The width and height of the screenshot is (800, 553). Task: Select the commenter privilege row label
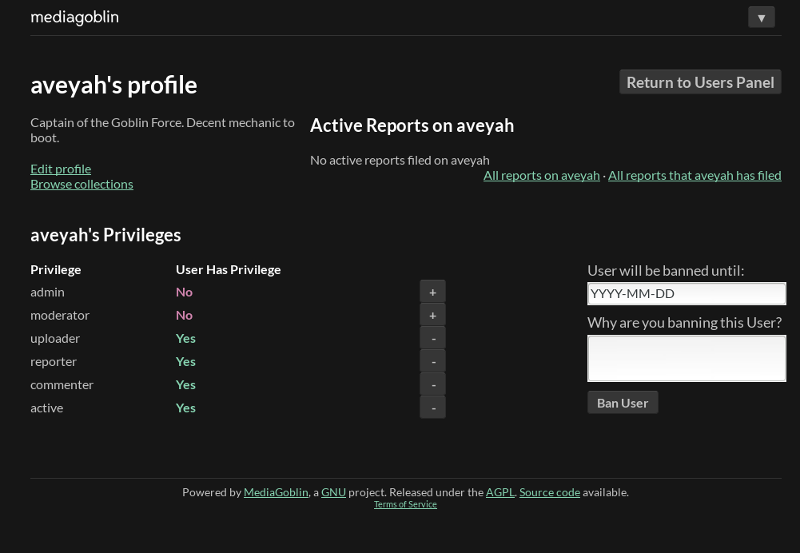pos(62,385)
